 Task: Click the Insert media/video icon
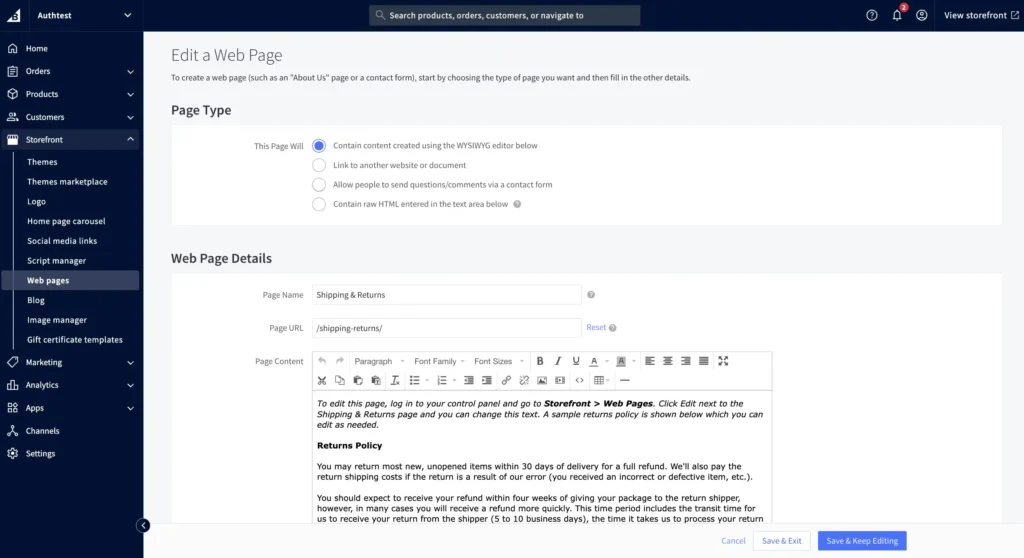click(560, 380)
